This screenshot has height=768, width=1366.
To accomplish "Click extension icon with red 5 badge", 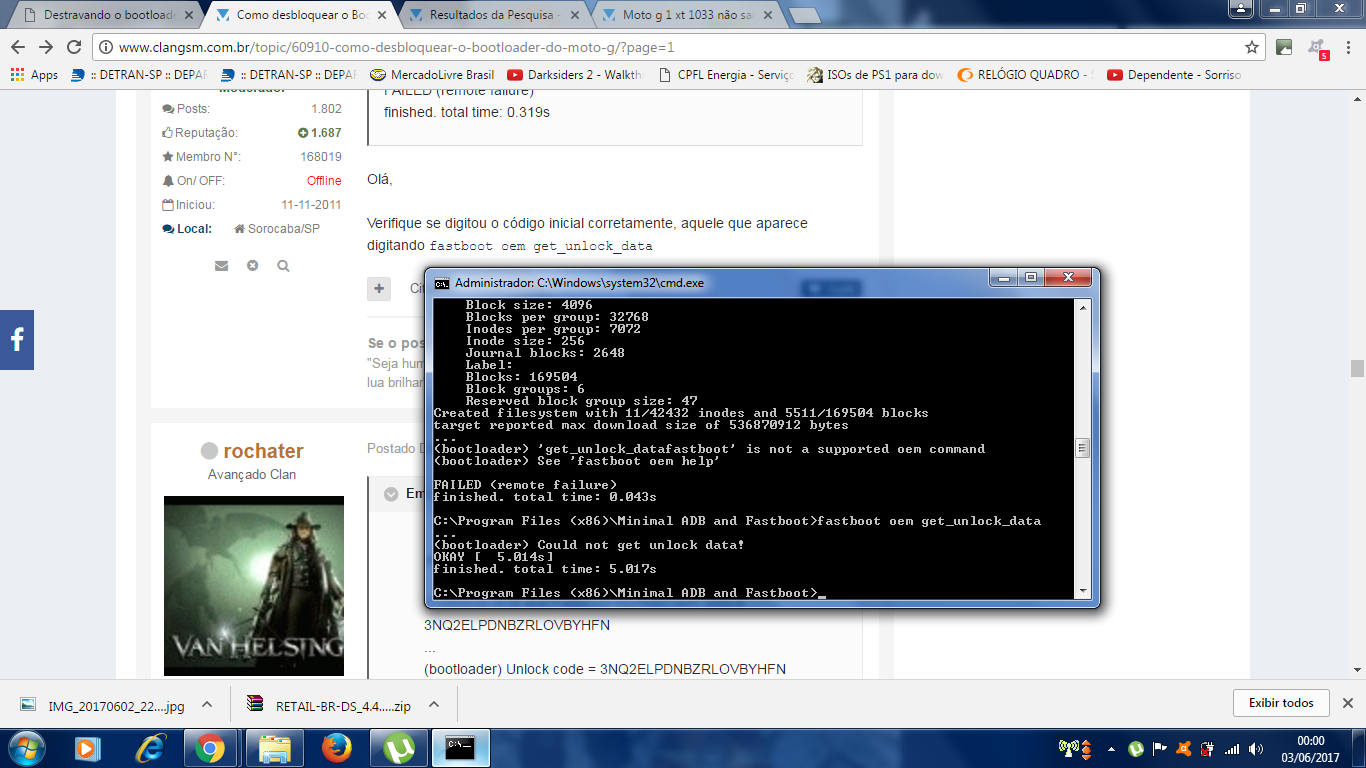I will 1317,47.
